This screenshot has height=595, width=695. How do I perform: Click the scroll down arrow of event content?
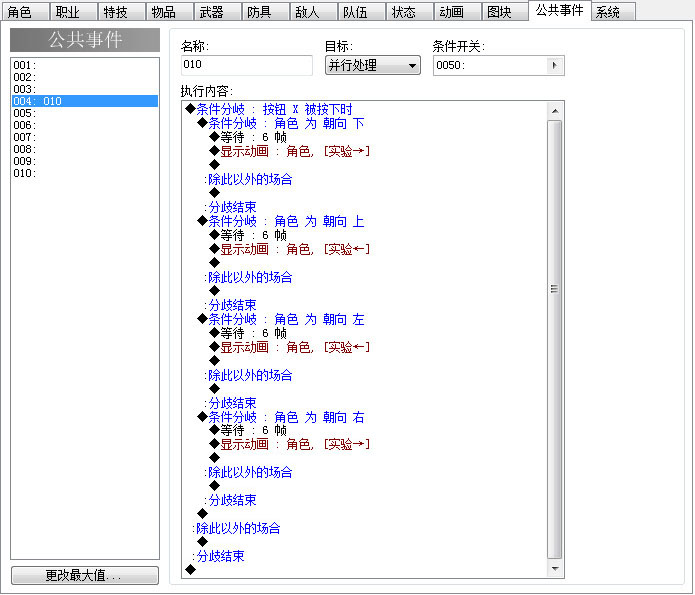[555, 568]
